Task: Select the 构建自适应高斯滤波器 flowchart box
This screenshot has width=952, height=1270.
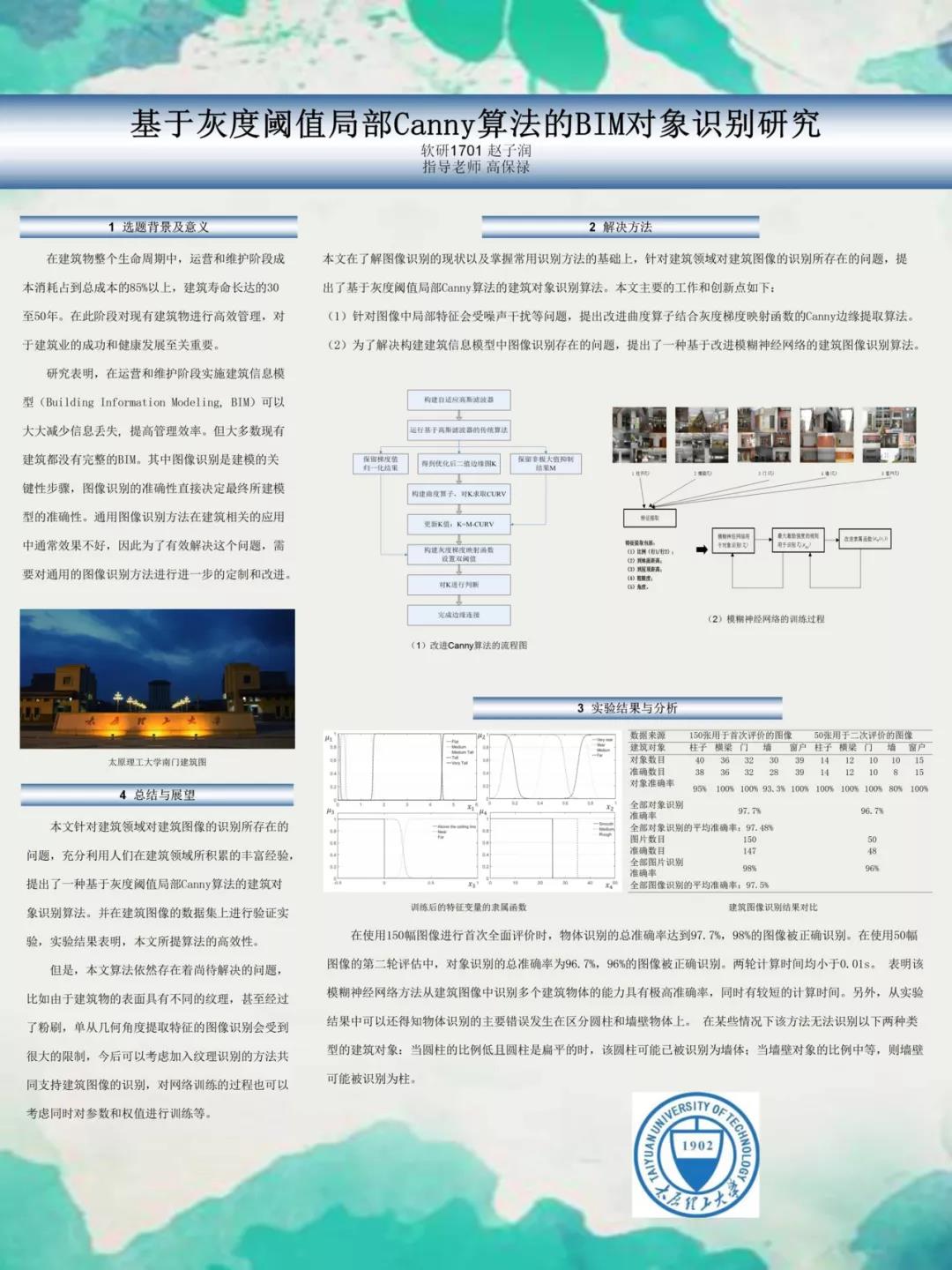Action: coord(458,400)
